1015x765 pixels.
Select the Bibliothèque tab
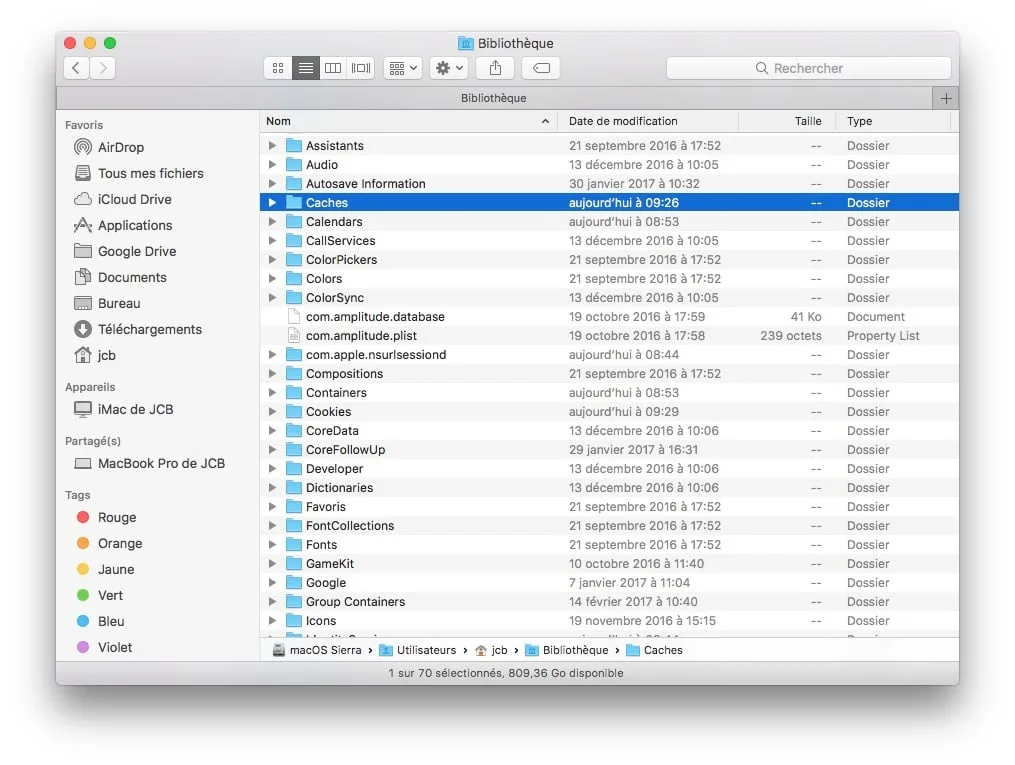pyautogui.click(x=494, y=98)
